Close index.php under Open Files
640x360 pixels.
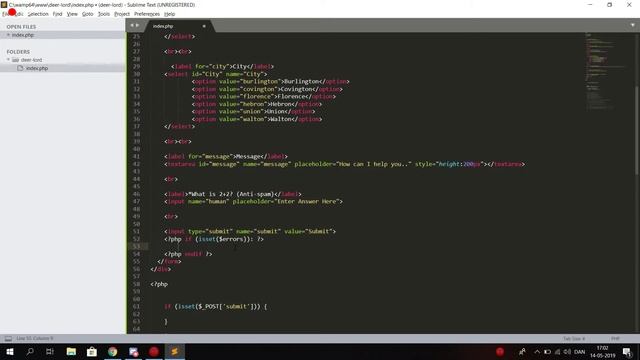8,35
